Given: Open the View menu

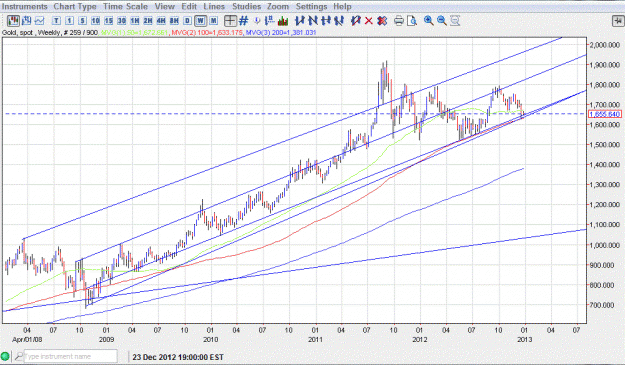Looking at the screenshot, I should click(x=165, y=6).
